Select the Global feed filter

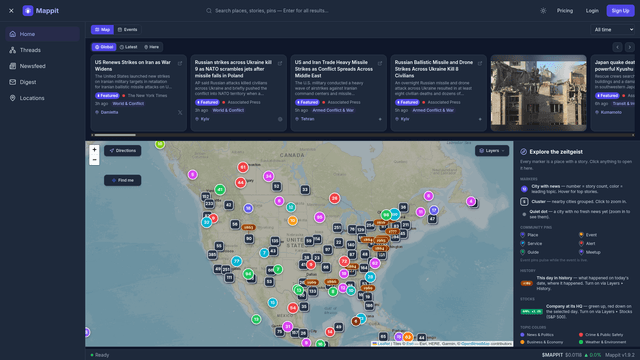(104, 47)
